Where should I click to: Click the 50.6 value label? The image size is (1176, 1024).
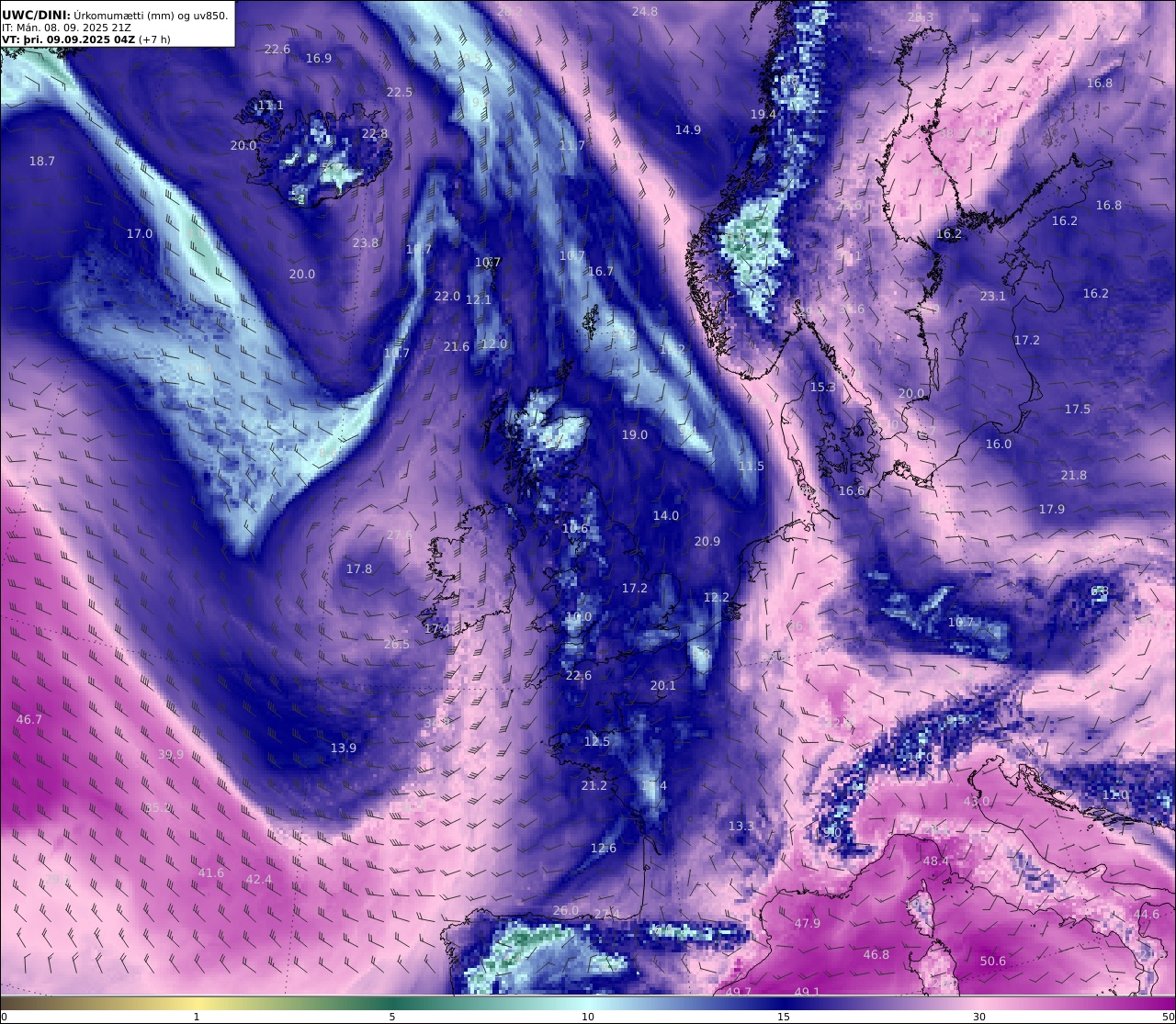pos(993,961)
